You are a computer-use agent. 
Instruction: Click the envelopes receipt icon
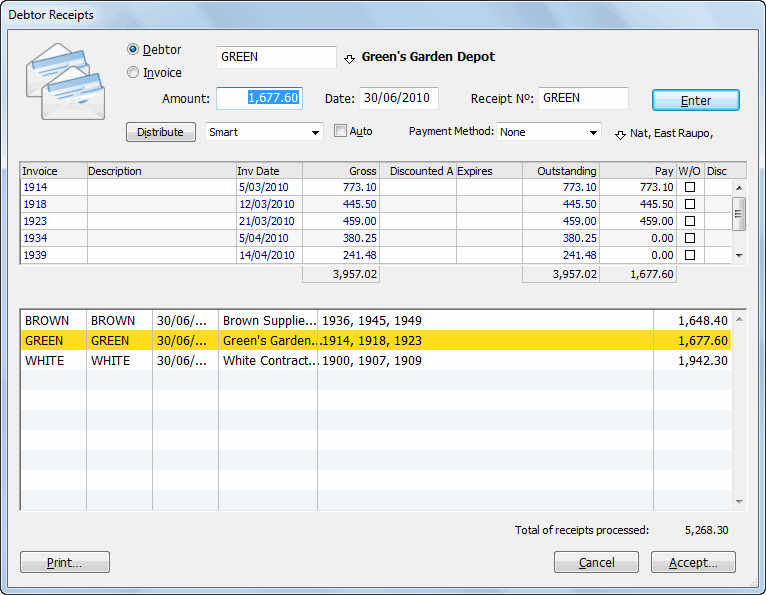pos(65,81)
